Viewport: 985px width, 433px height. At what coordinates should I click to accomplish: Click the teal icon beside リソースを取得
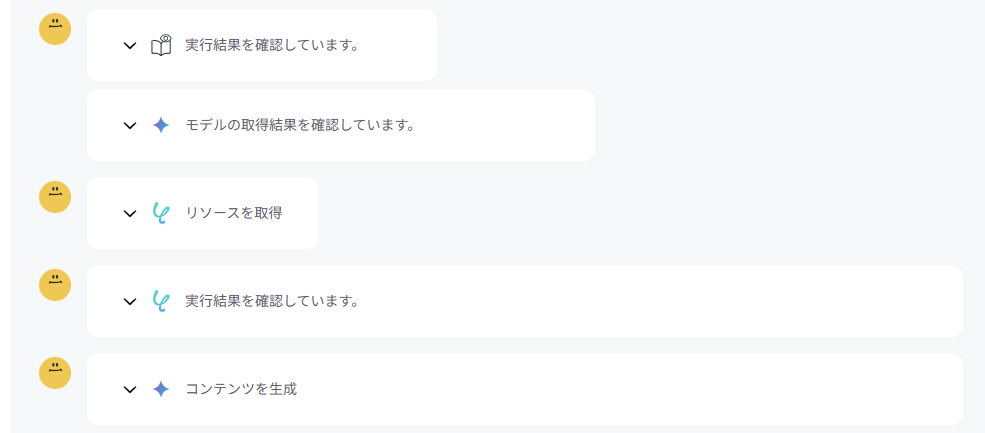[161, 213]
